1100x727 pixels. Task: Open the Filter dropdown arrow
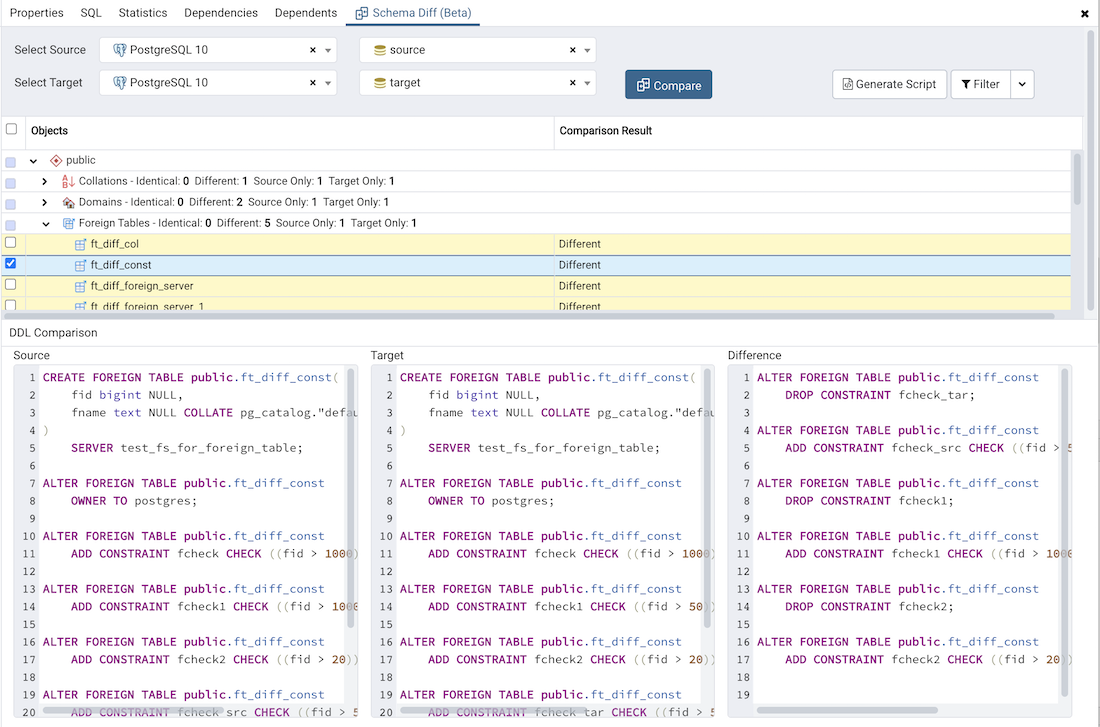(1022, 84)
